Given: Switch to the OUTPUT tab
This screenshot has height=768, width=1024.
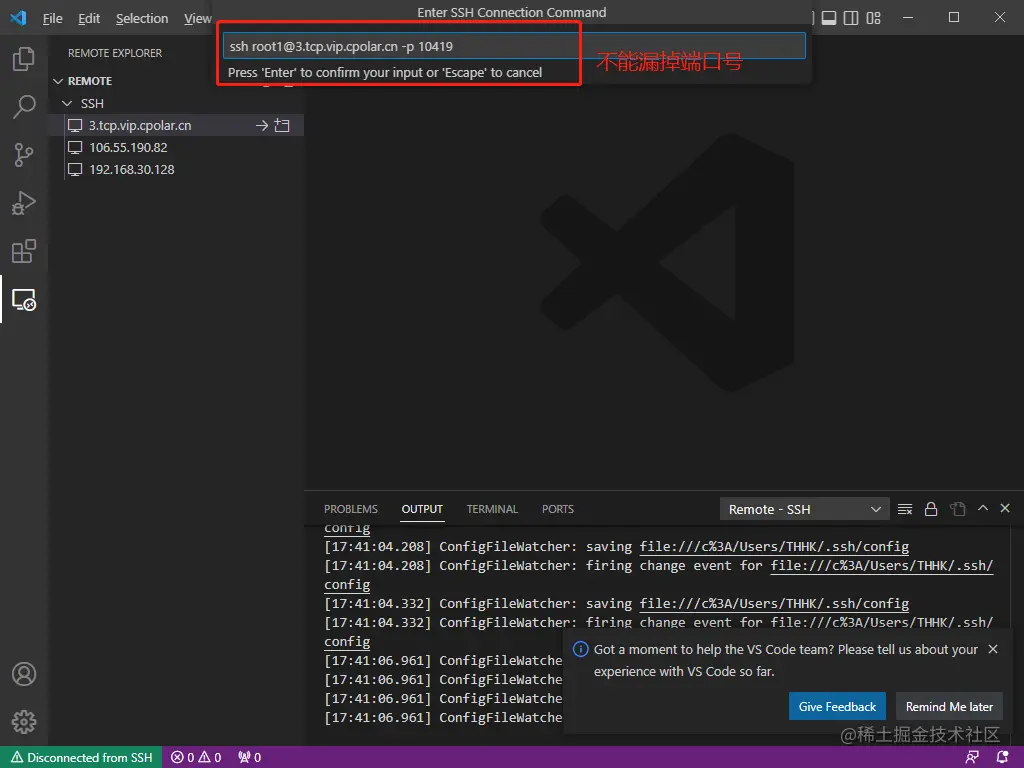Looking at the screenshot, I should click(x=422, y=509).
